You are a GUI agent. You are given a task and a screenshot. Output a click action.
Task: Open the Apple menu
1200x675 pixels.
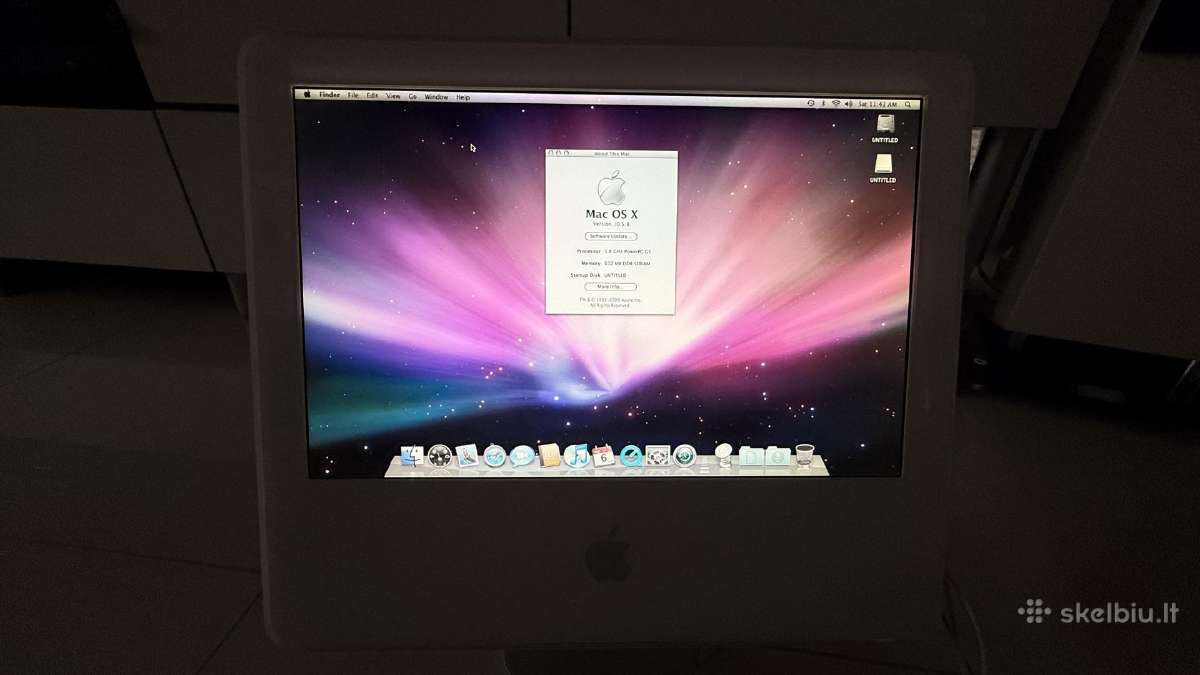coord(307,95)
